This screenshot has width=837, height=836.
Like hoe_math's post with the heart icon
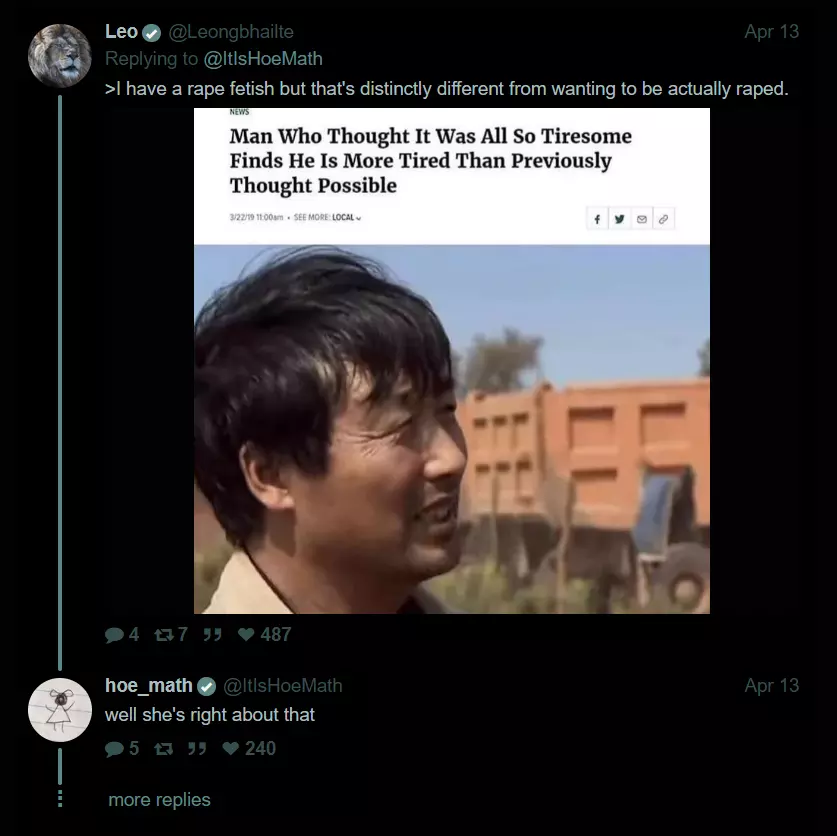point(231,748)
